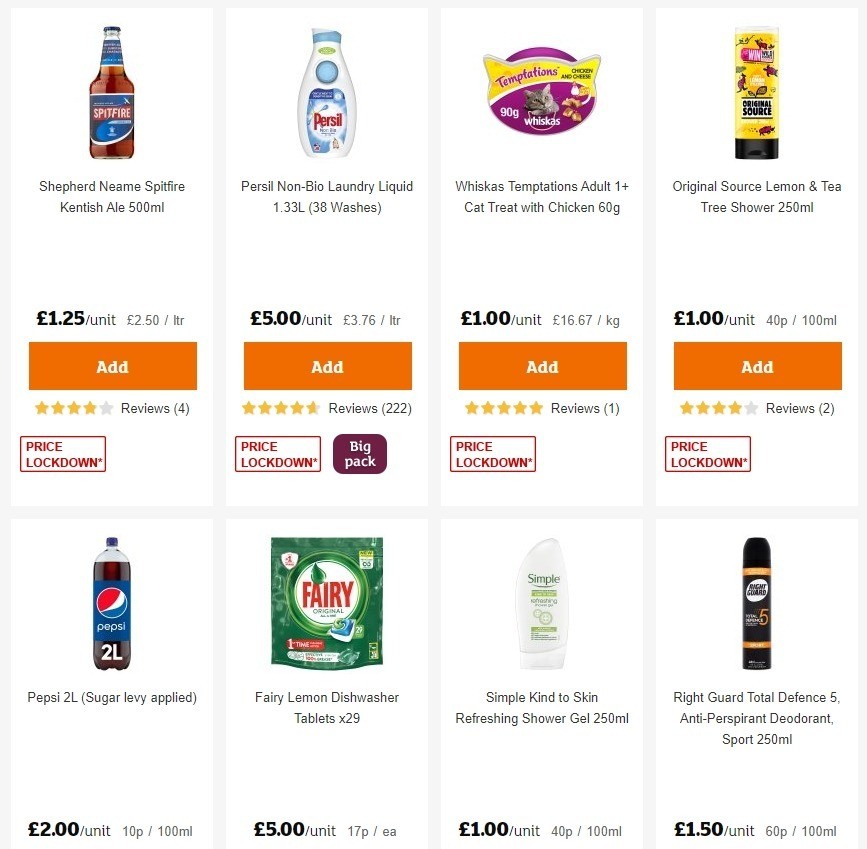Click the PRICE LOCKDOWN badge under Spitfire Ale
This screenshot has width=867, height=849.
tap(62, 453)
